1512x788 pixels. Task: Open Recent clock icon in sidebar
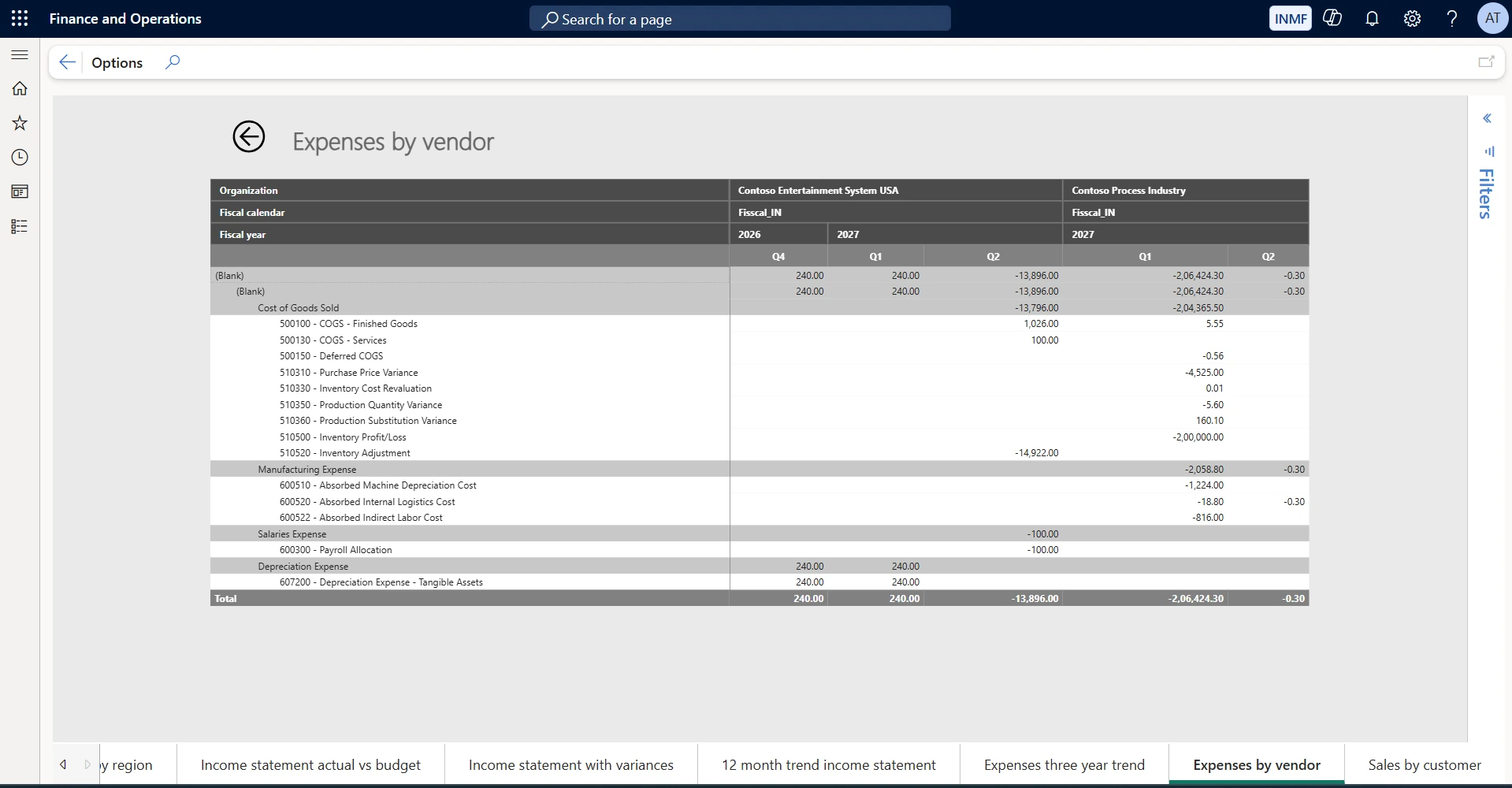pos(20,158)
